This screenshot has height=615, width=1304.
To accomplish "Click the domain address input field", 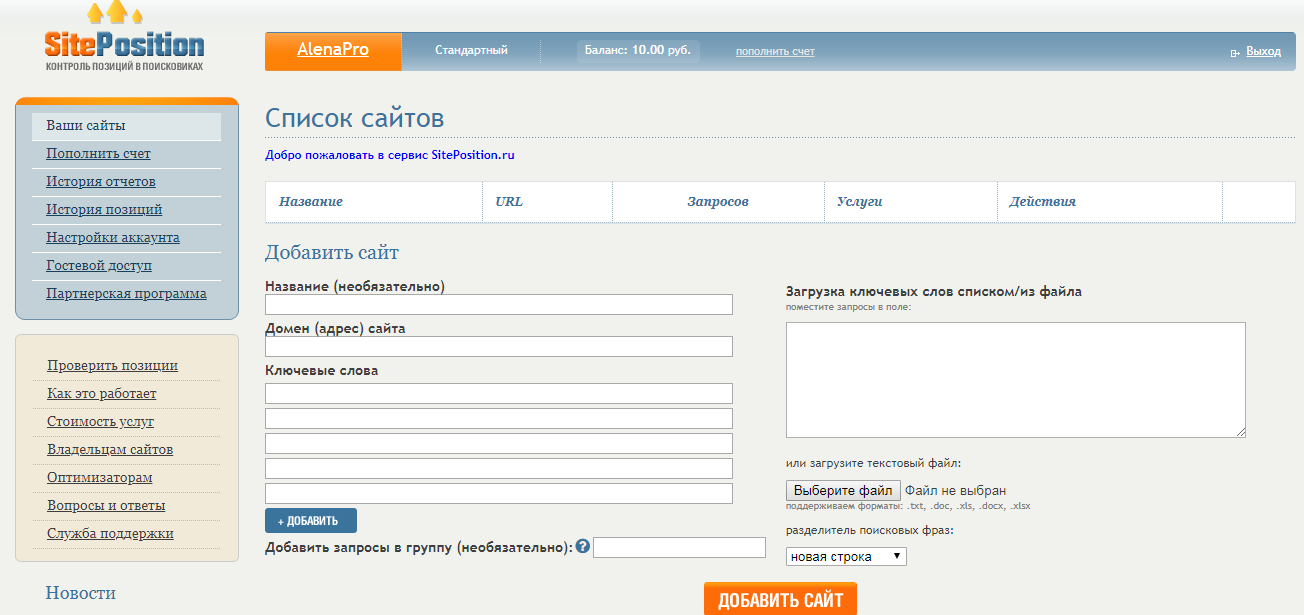I will pyautogui.click(x=498, y=346).
